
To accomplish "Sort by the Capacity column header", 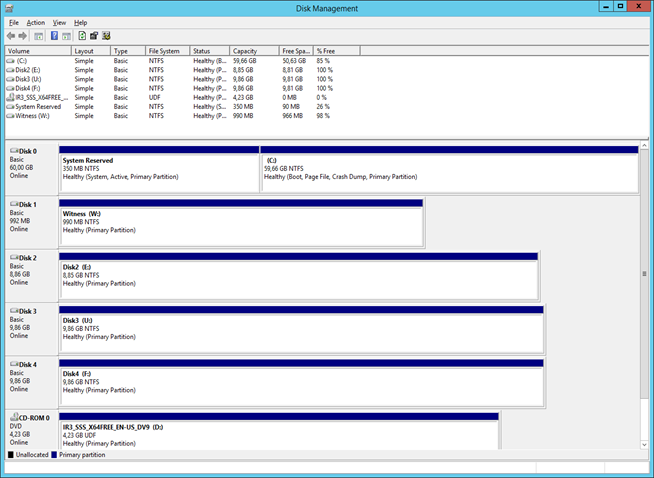I will (x=254, y=51).
